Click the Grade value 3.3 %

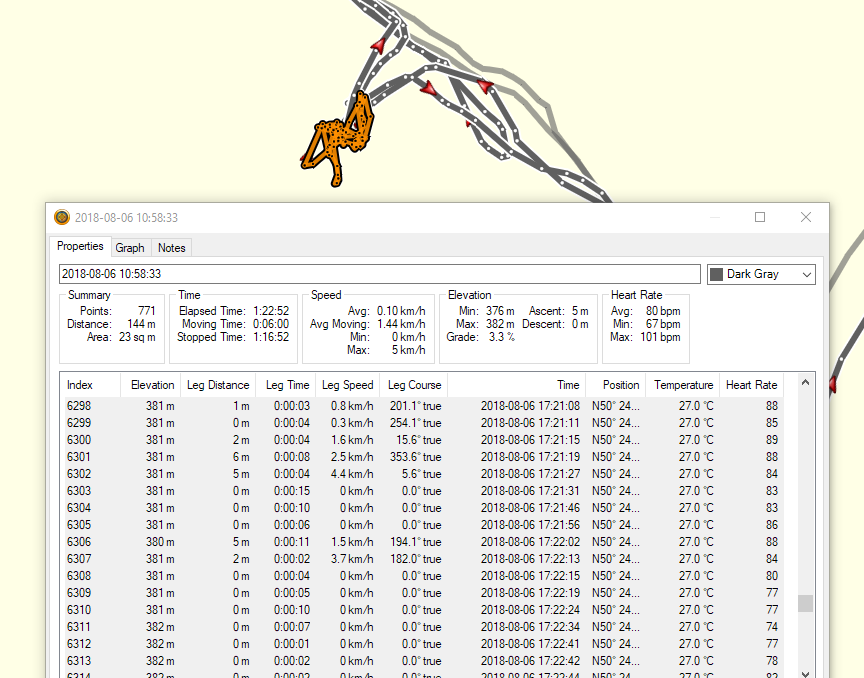(501, 337)
